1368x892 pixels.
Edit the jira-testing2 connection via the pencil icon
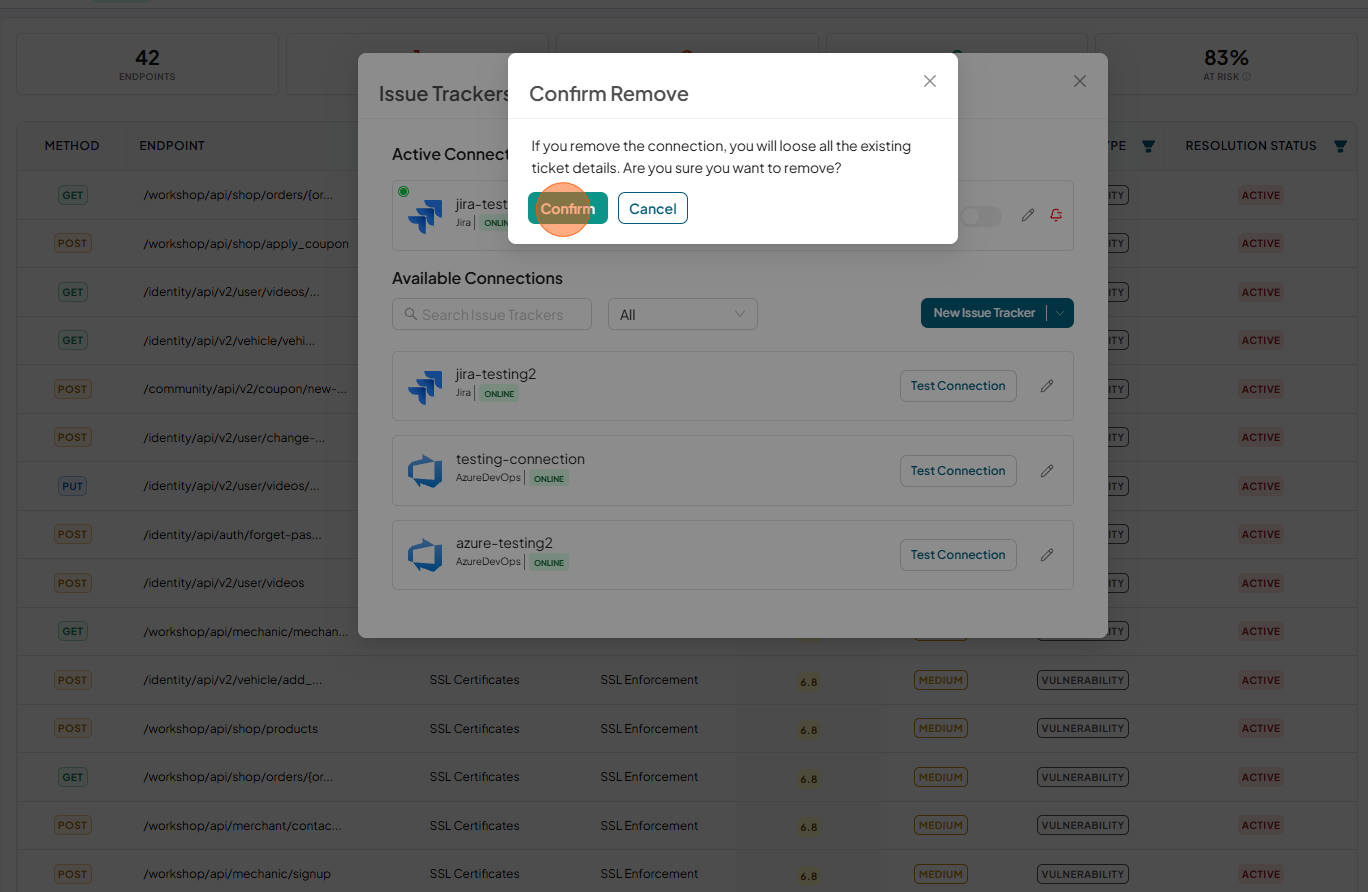[x=1047, y=385]
